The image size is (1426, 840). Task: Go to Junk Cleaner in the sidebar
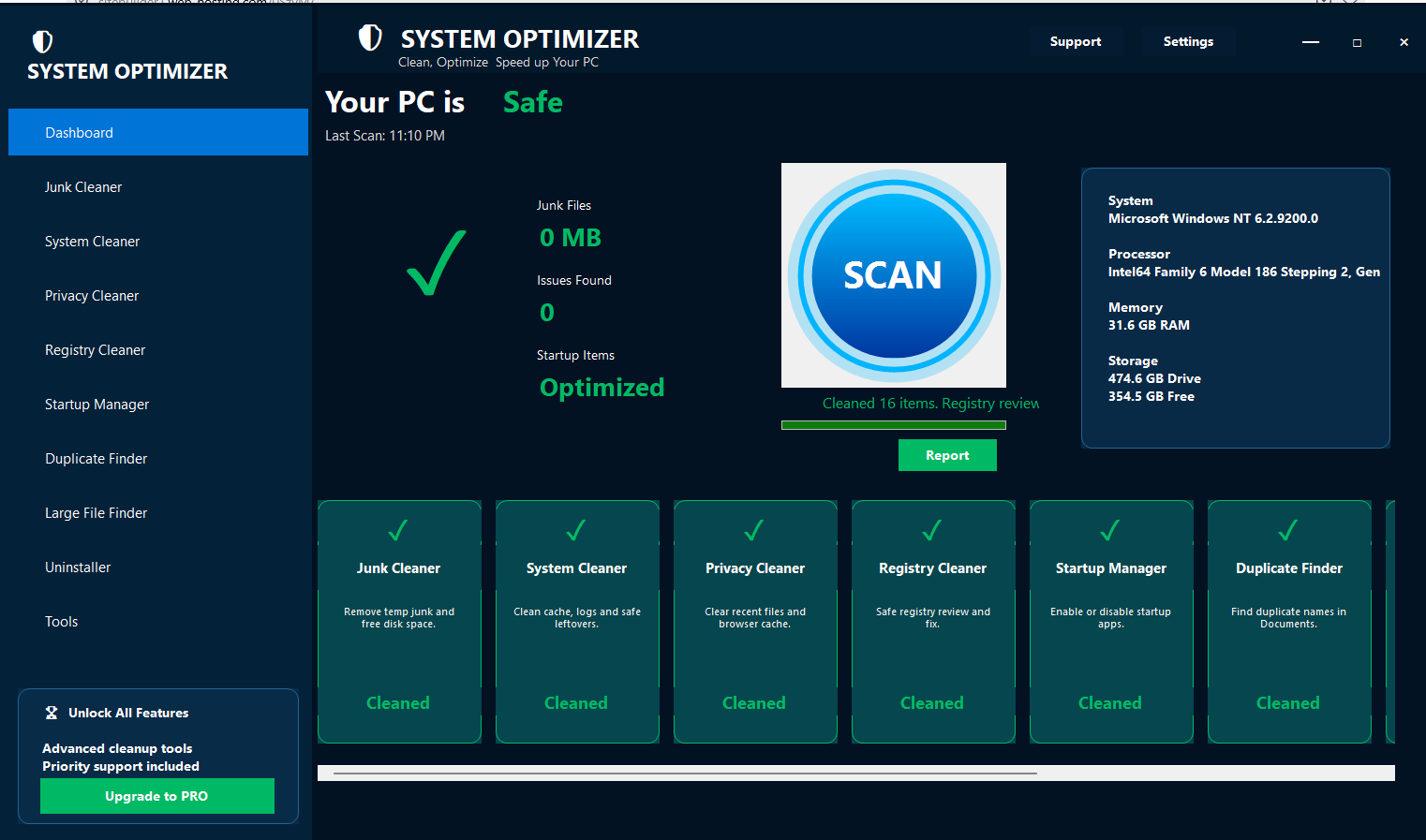[158, 187]
